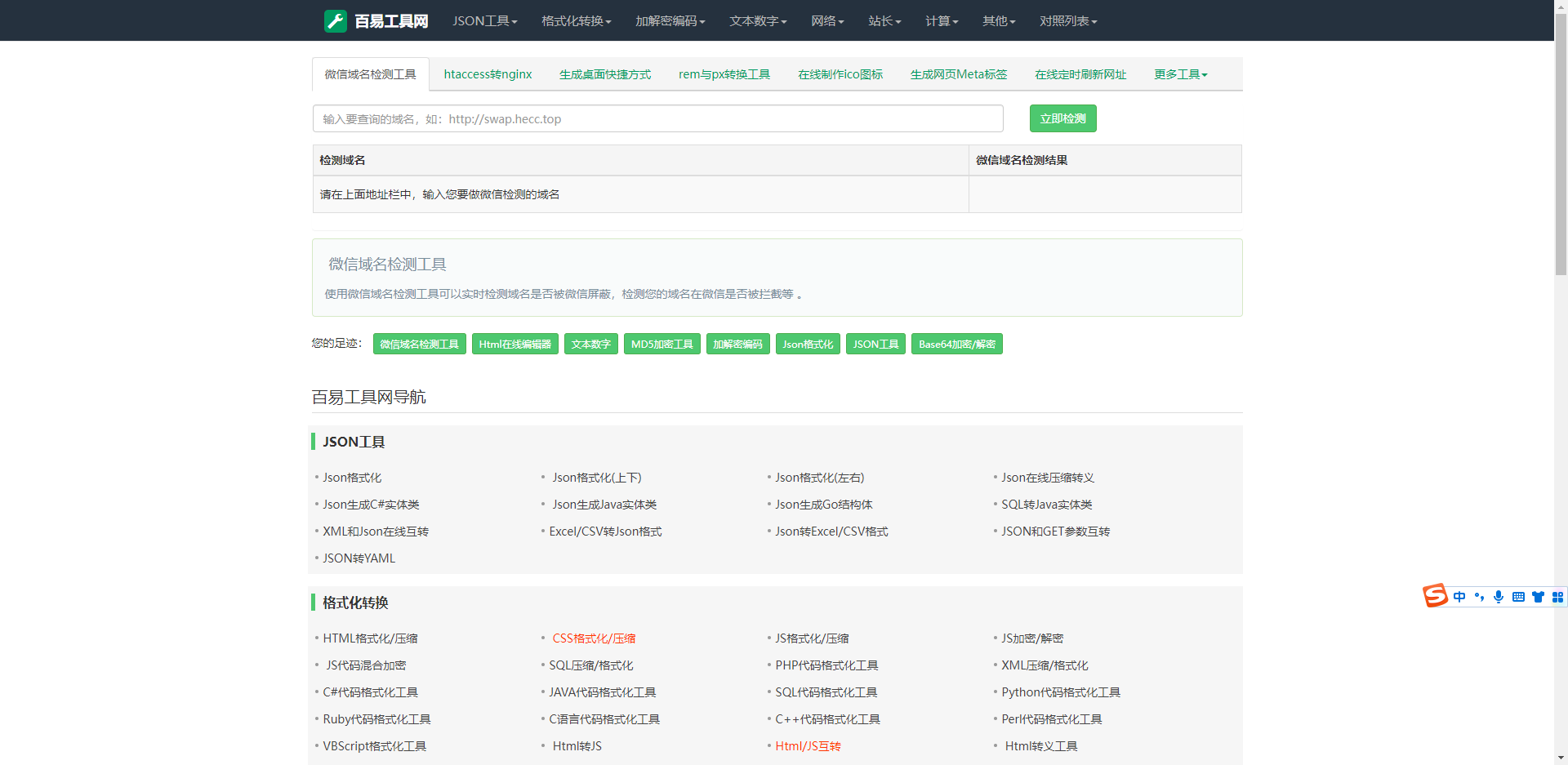Open the Sogou toolbox grid icon
Viewport: 1568px width, 765px height.
1557,597
